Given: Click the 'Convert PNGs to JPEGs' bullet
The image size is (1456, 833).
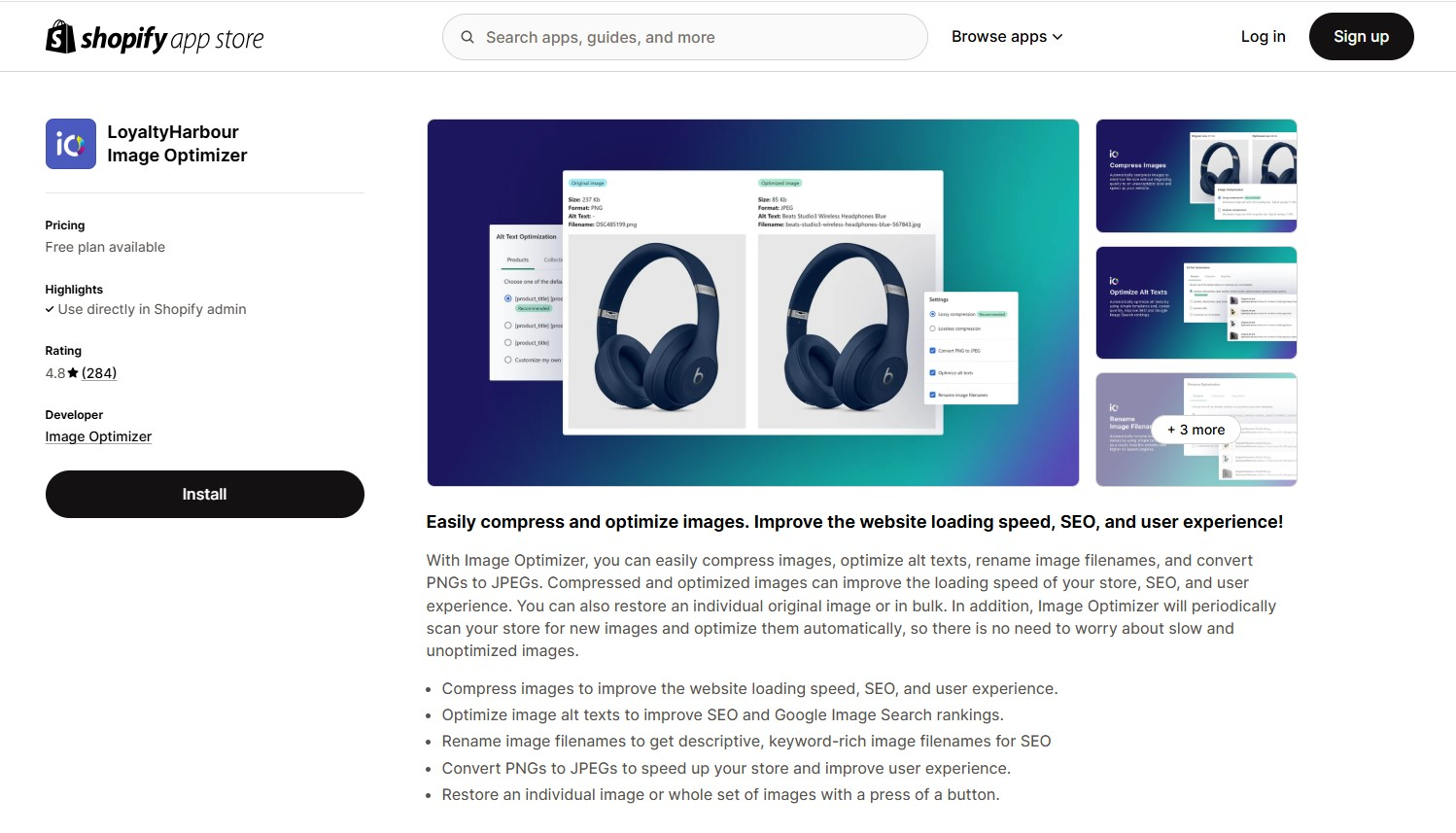Looking at the screenshot, I should [x=726, y=768].
